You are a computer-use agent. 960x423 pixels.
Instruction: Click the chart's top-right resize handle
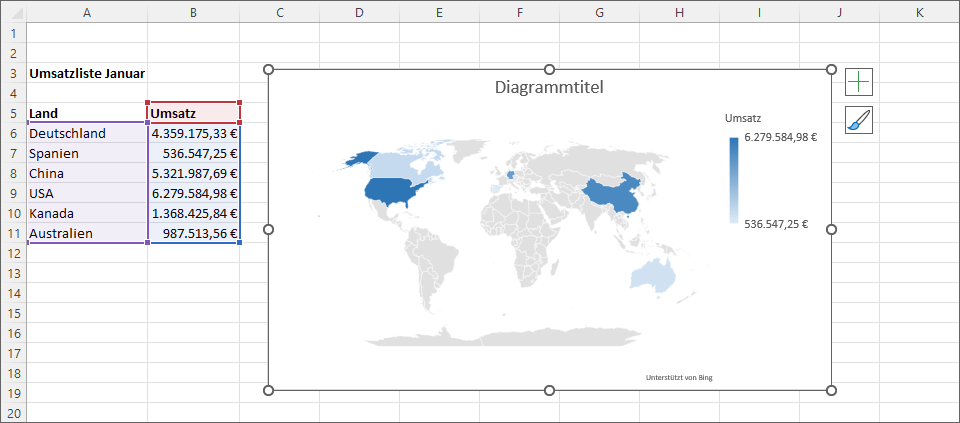[x=831, y=69]
